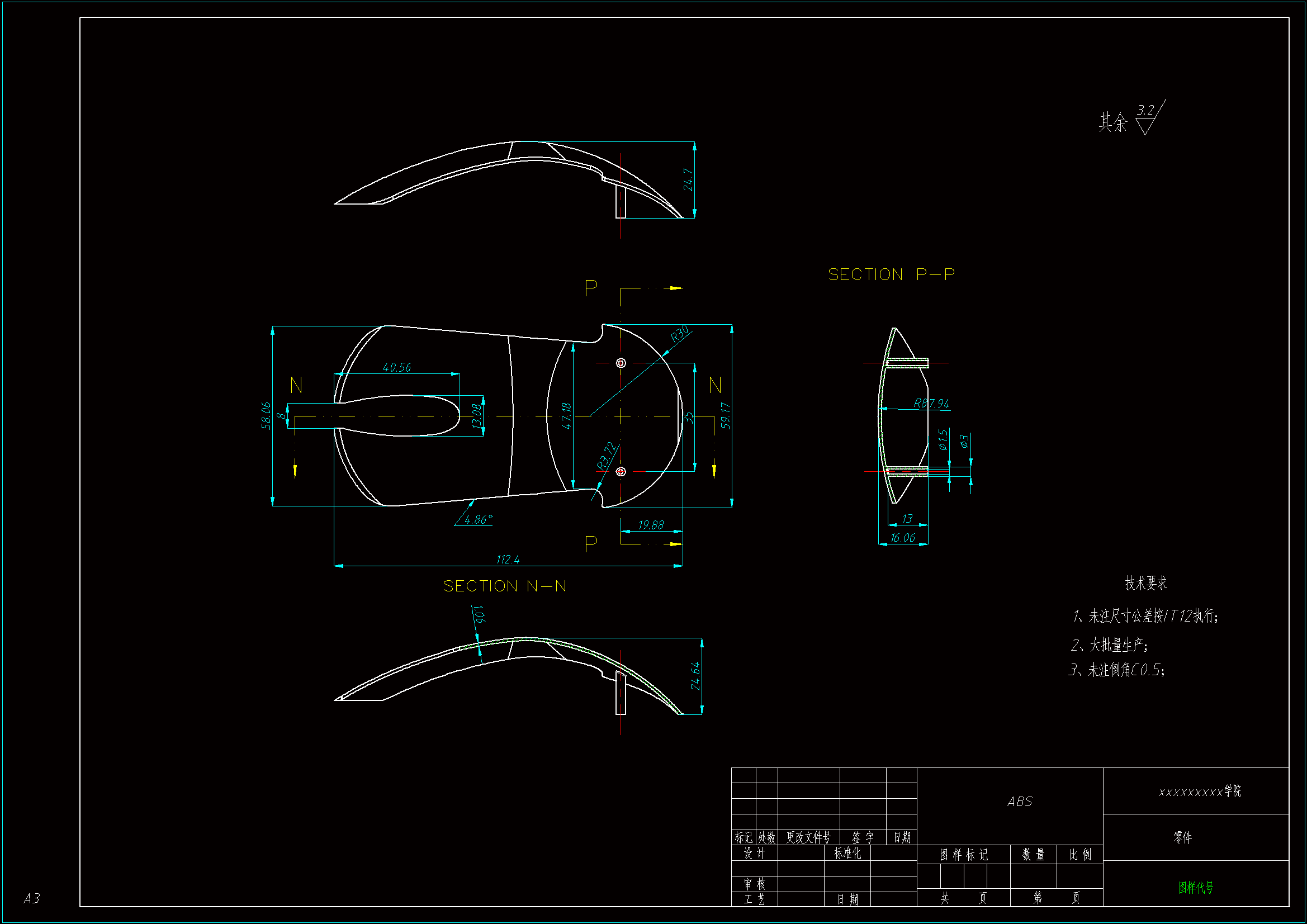The width and height of the screenshot is (1307, 924).
Task: Click the bottom yellow P section arrow
Action: click(x=675, y=544)
